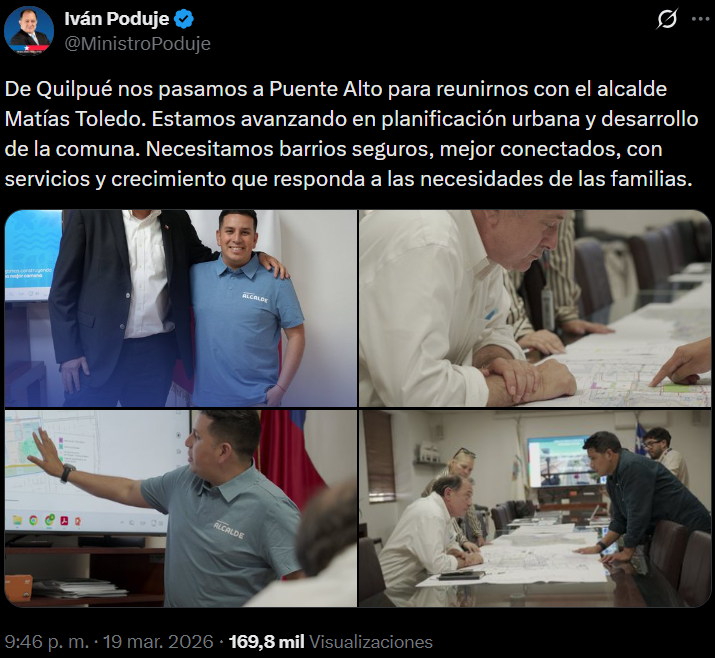Open the three-dot more options menu

point(700,19)
